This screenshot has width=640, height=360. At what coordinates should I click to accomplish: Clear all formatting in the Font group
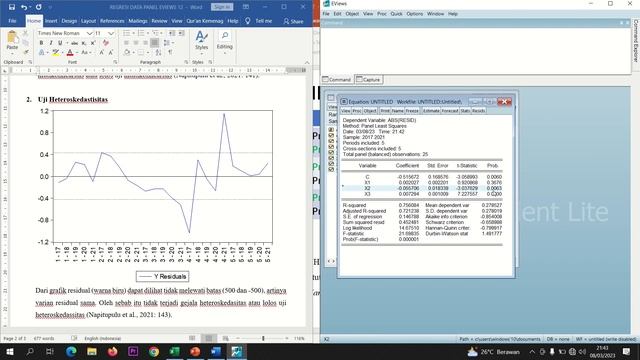pos(106,43)
